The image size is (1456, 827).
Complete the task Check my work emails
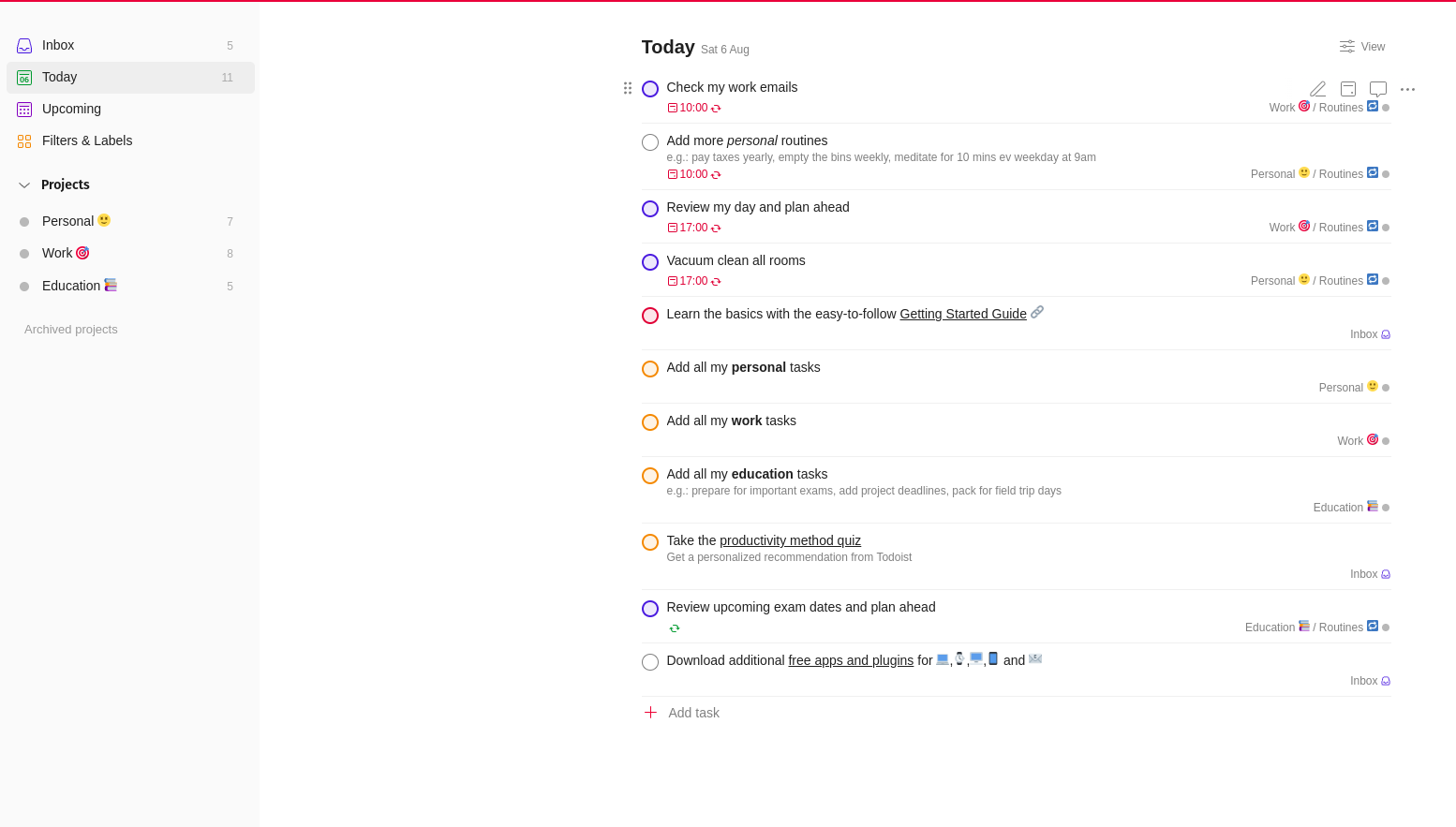[x=650, y=88]
